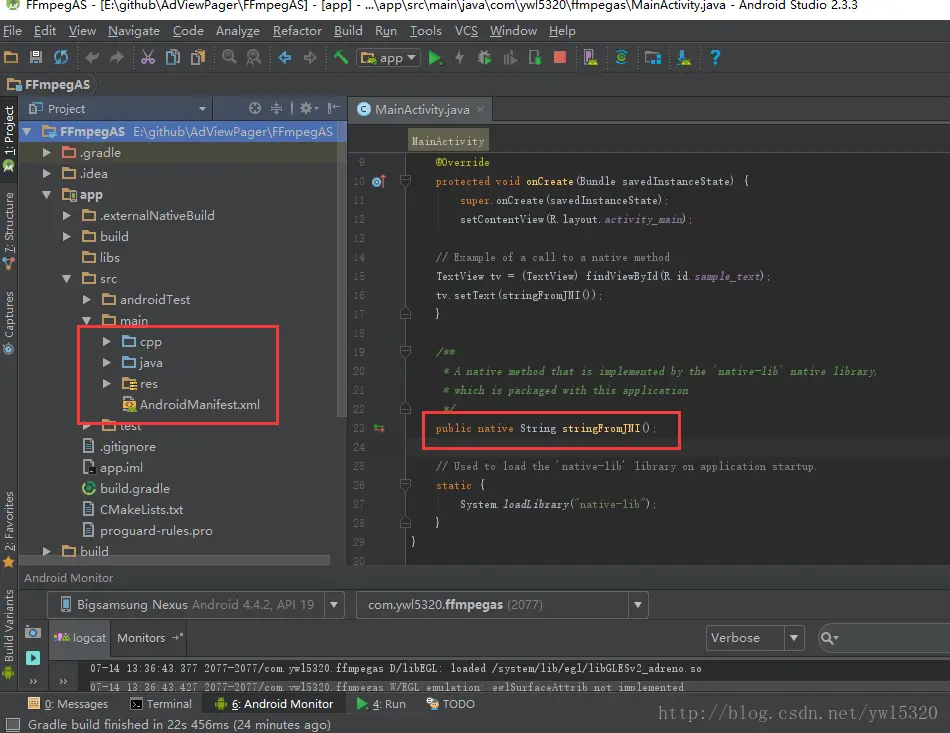Select CMakeLists.txt in project tree
The image size is (950, 733).
[141, 510]
